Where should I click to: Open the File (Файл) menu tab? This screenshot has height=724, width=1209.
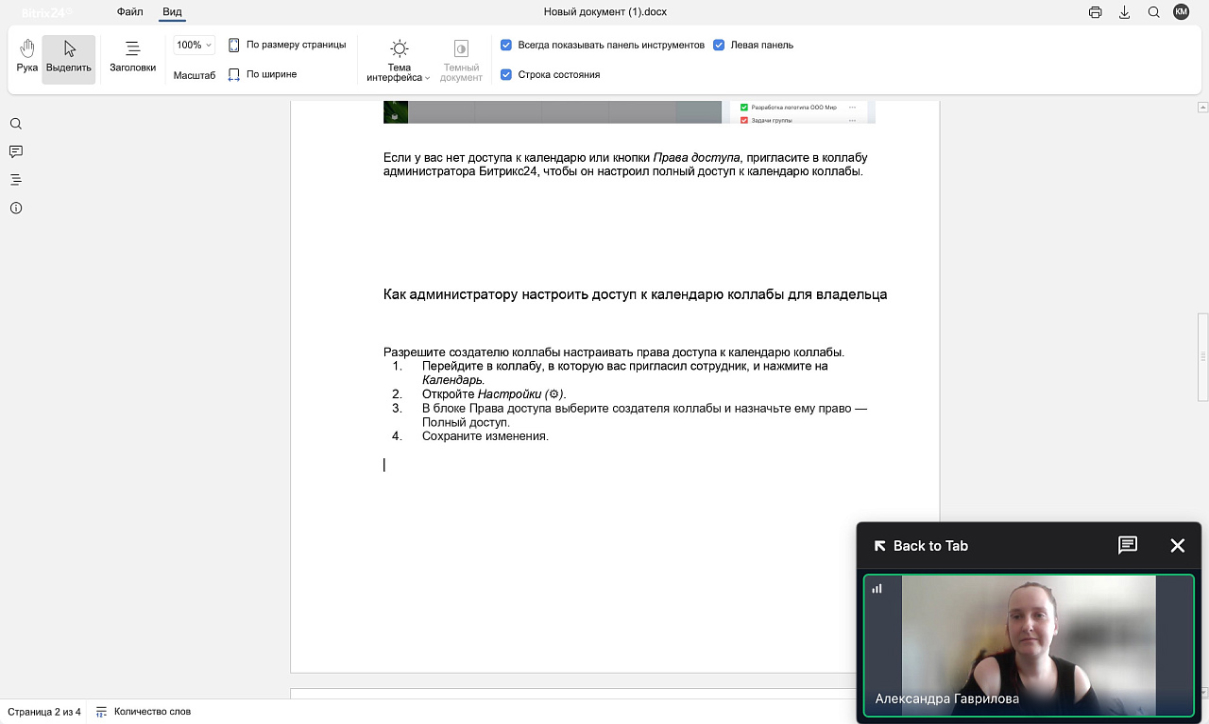tap(130, 12)
